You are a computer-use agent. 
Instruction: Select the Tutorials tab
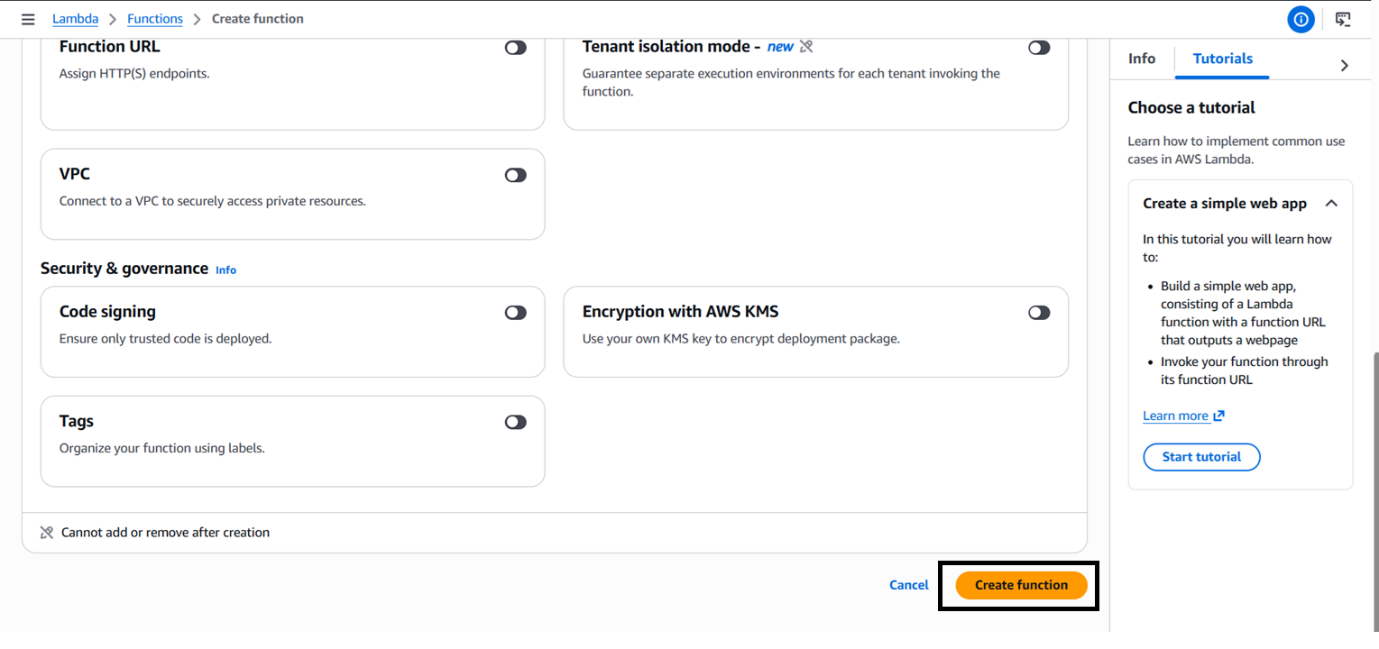coord(1223,59)
